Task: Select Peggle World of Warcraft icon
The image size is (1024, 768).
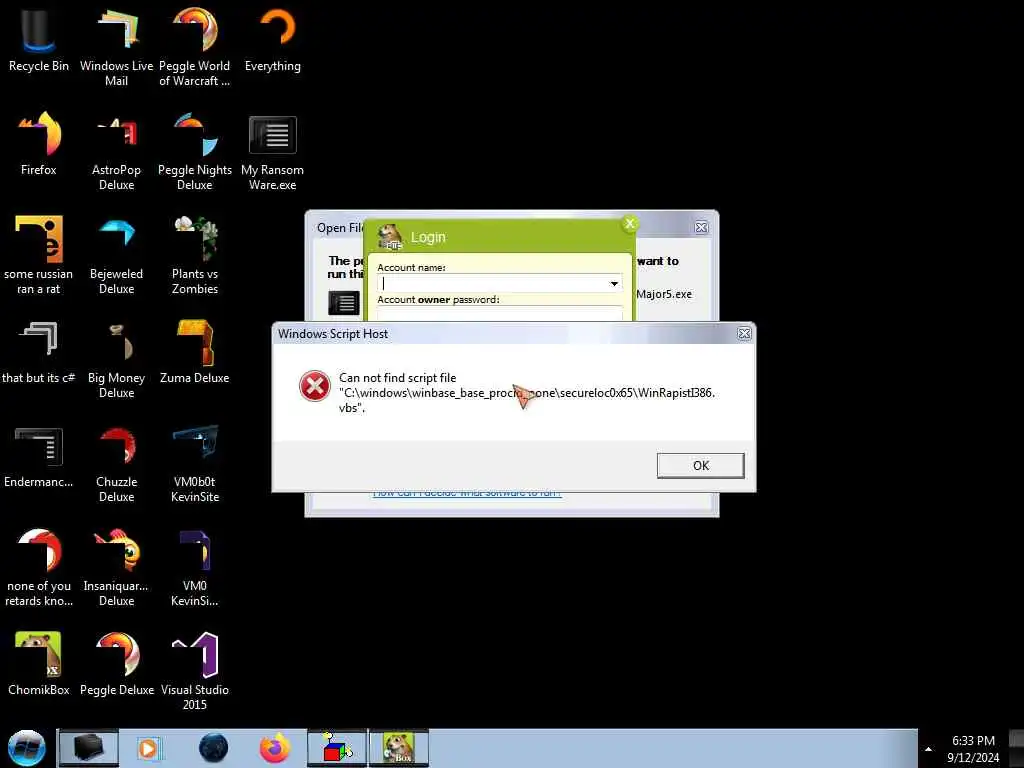Action: click(195, 46)
